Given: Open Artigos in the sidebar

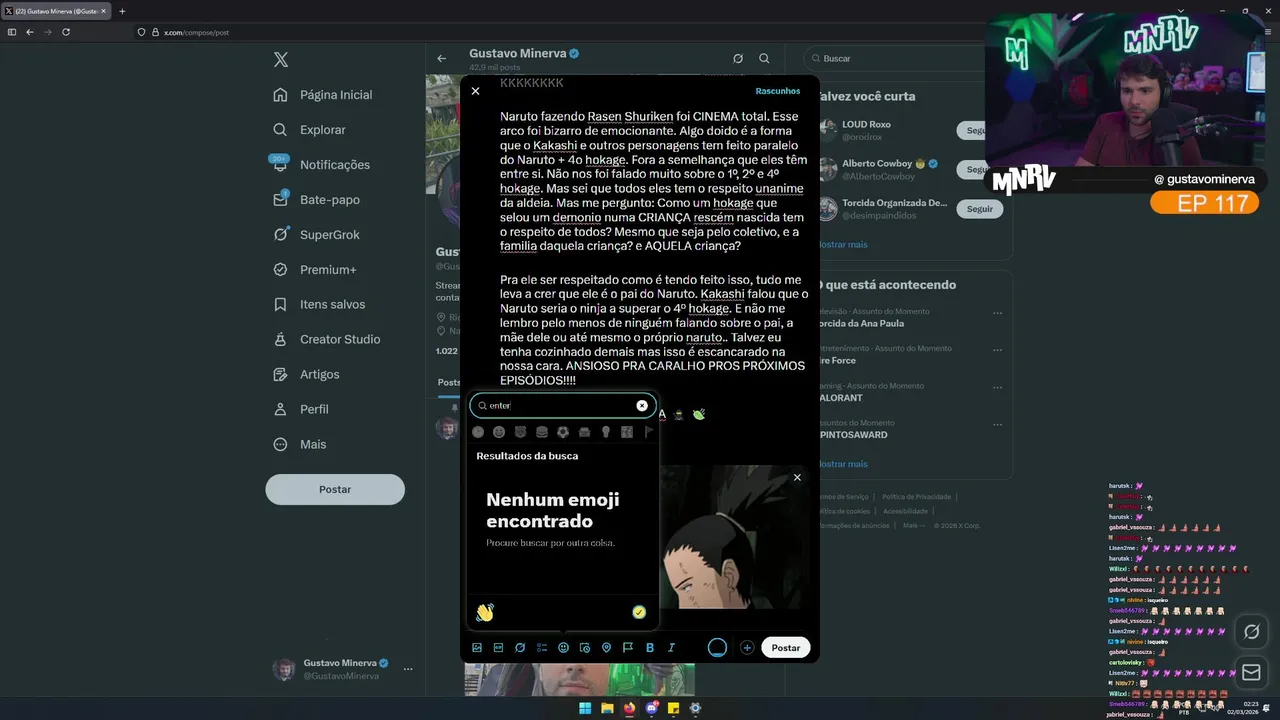Looking at the screenshot, I should 306,375.
